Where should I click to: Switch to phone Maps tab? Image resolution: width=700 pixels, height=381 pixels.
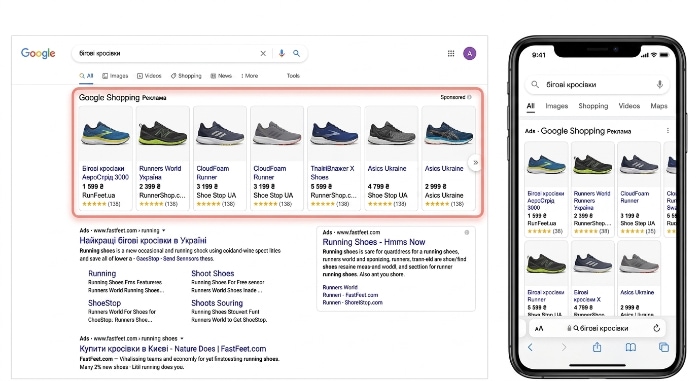tap(659, 106)
